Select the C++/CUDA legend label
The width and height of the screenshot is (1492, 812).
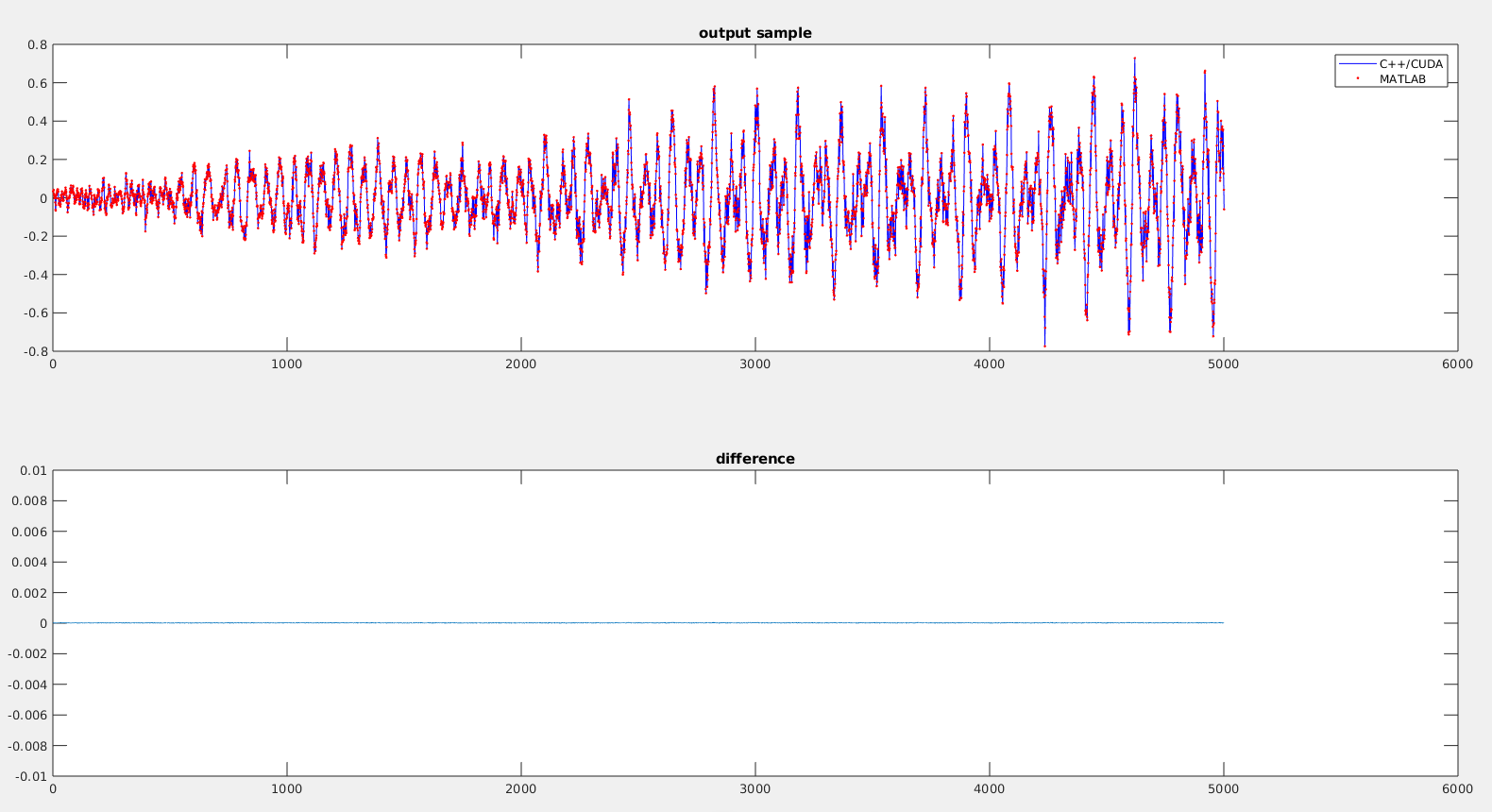1411,64
